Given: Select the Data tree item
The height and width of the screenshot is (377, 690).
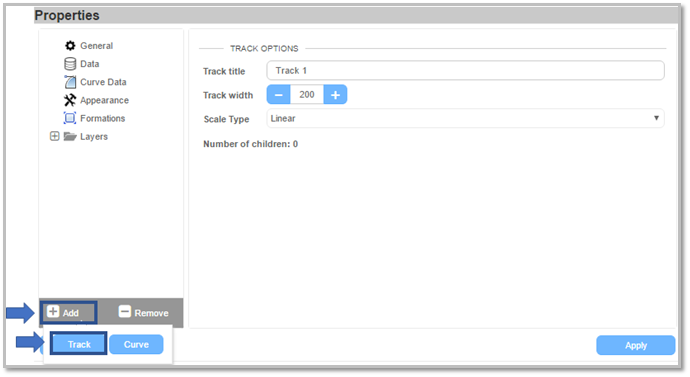Looking at the screenshot, I should click(x=89, y=64).
